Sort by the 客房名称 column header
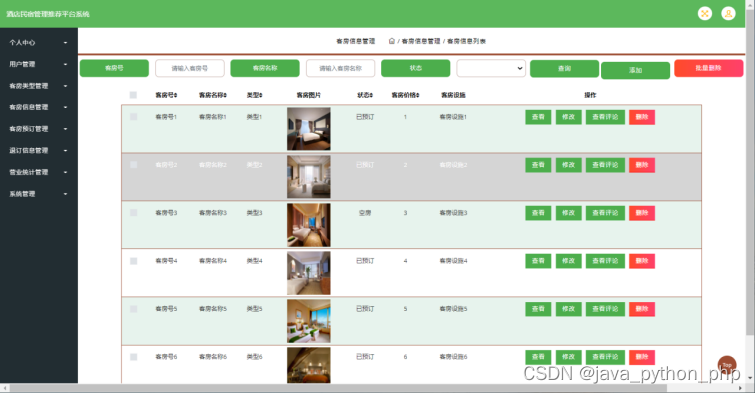 click(x=213, y=95)
